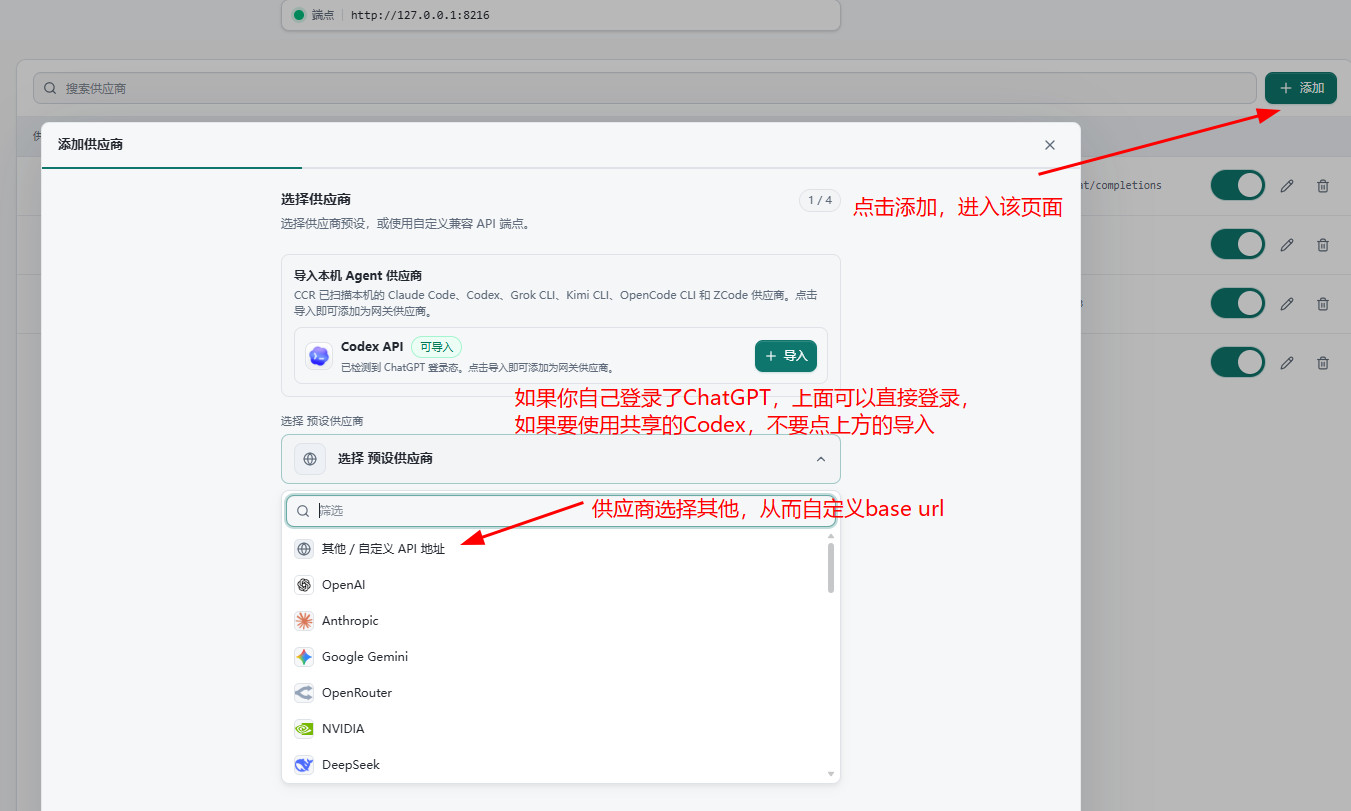Import the Codex API provider with 导入

786,356
